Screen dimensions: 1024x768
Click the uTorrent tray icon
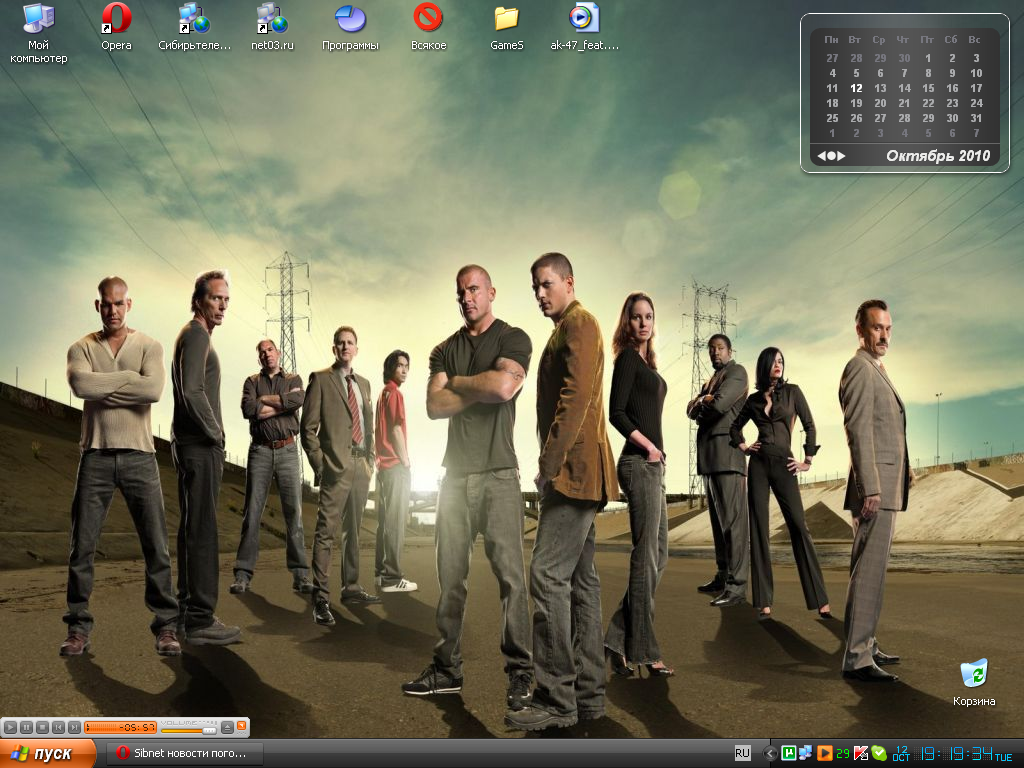point(789,753)
